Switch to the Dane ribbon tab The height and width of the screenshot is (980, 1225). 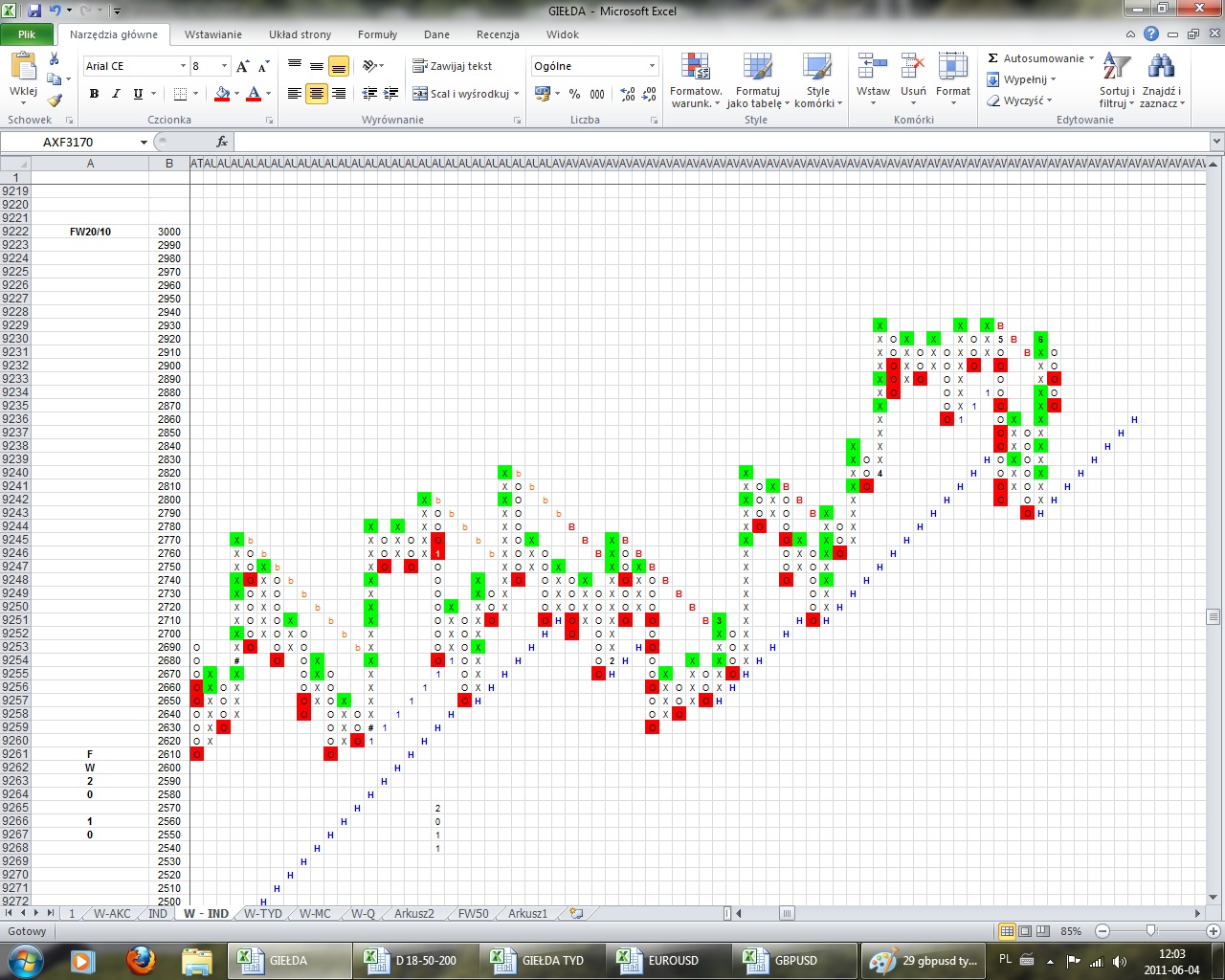tap(436, 34)
